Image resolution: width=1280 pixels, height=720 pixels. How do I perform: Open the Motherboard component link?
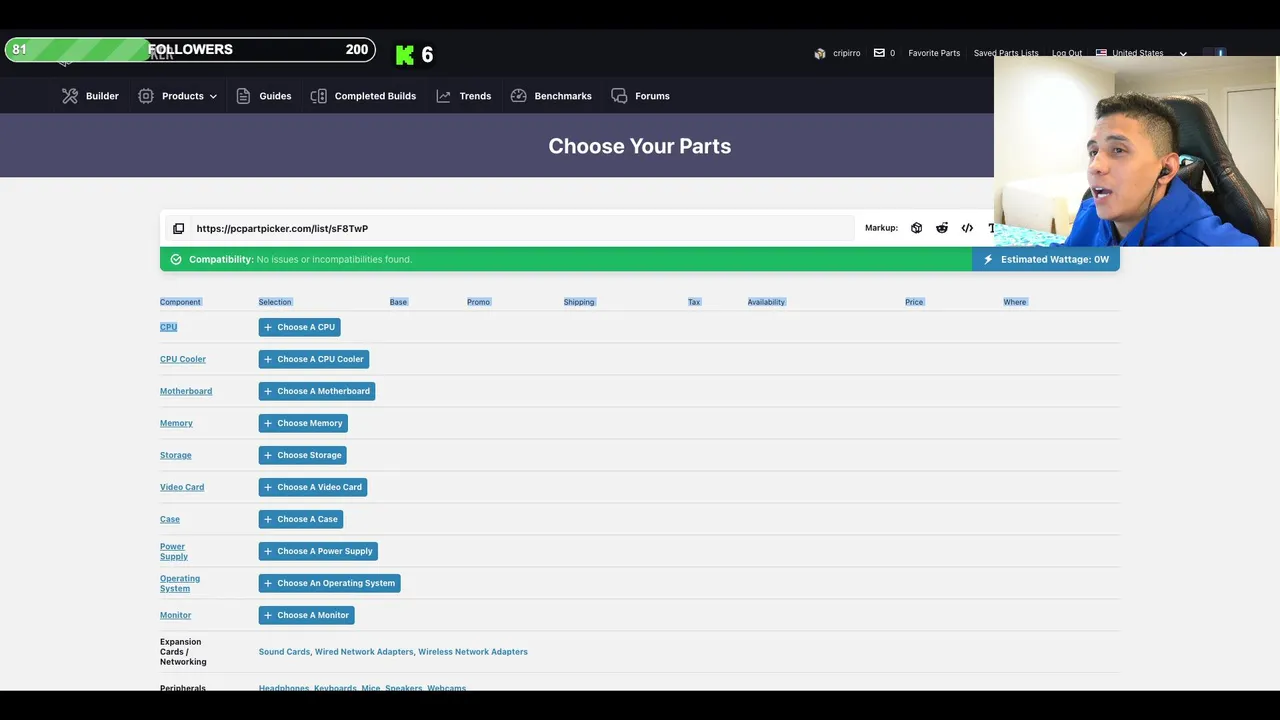pyautogui.click(x=186, y=391)
